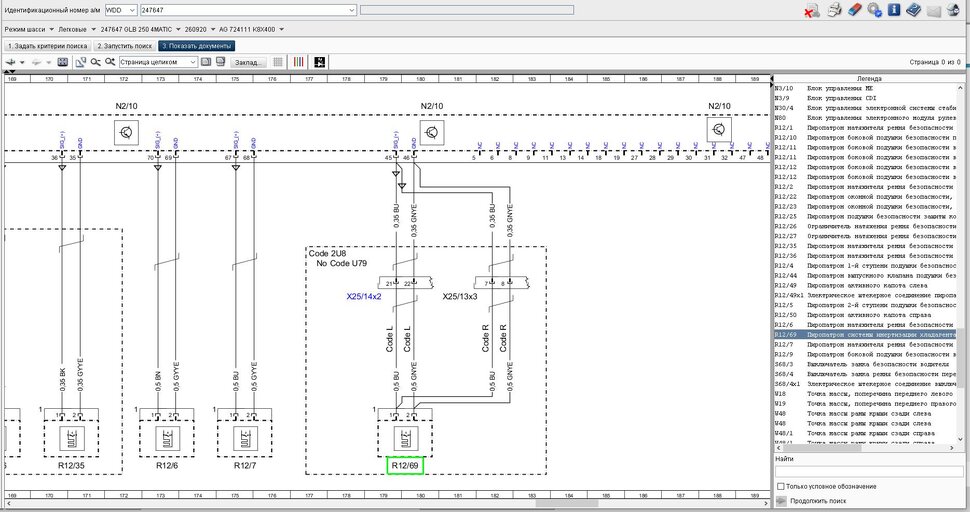Image resolution: width=970 pixels, height=512 pixels.
Task: Click the zoom out magnifier icon
Action: (96, 62)
